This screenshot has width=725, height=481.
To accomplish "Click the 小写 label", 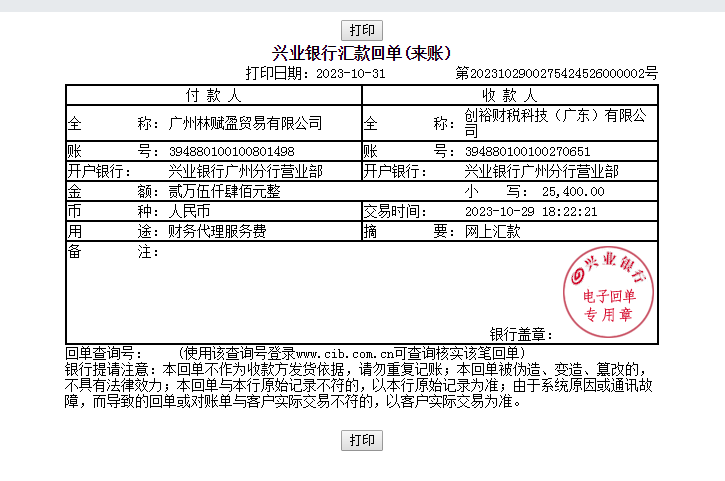I will [x=496, y=191].
